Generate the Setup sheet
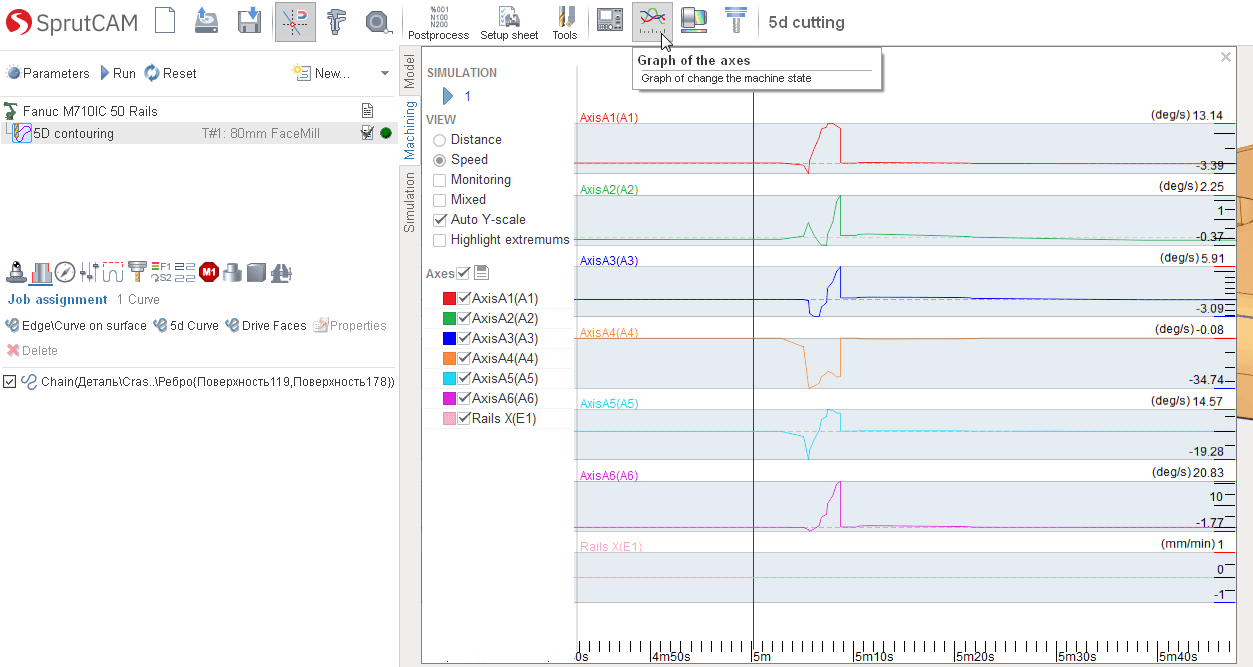The width and height of the screenshot is (1253, 667). 509,23
